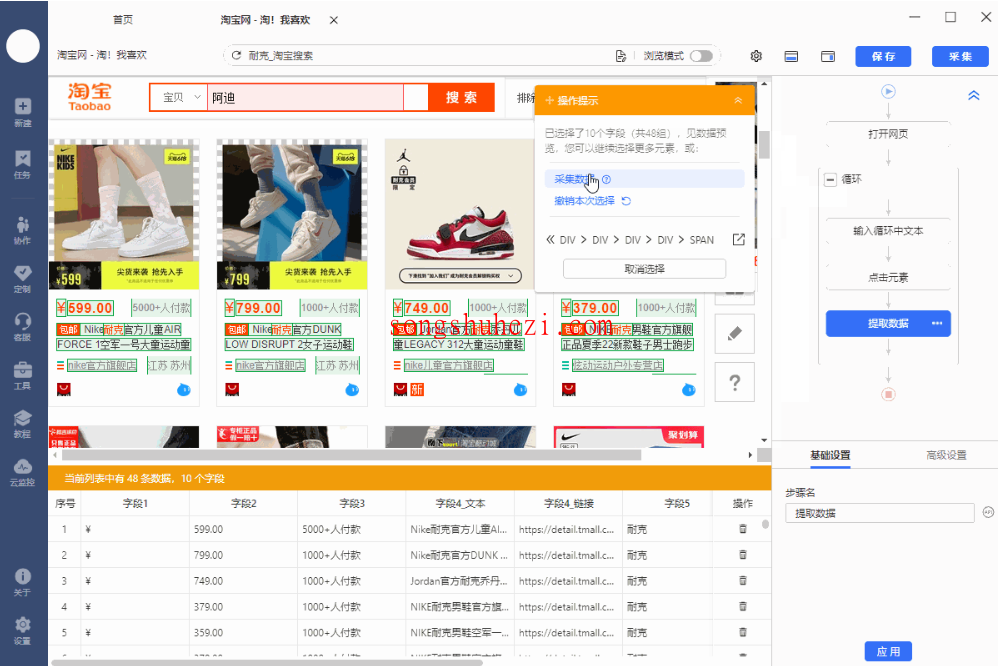Click 撤销本次选择 link
Screen dimensions: 1000x666
coord(585,200)
